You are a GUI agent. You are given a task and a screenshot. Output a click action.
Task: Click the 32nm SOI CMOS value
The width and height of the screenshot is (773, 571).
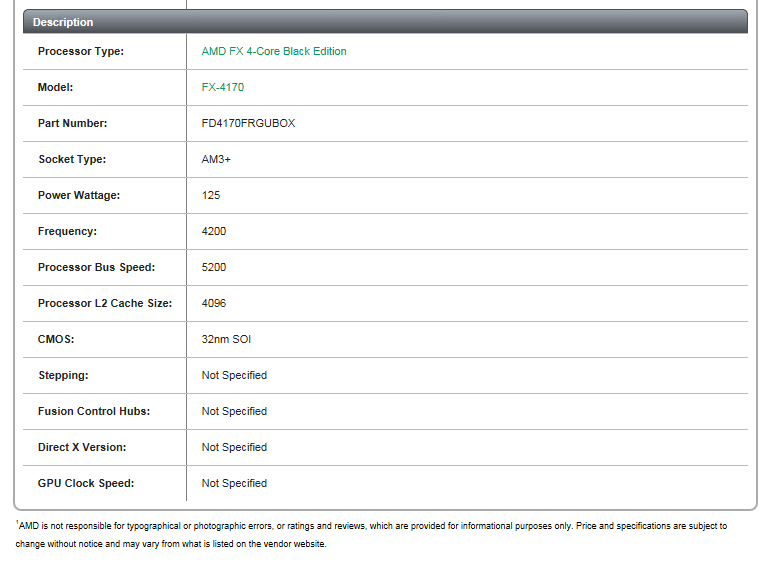(x=226, y=339)
